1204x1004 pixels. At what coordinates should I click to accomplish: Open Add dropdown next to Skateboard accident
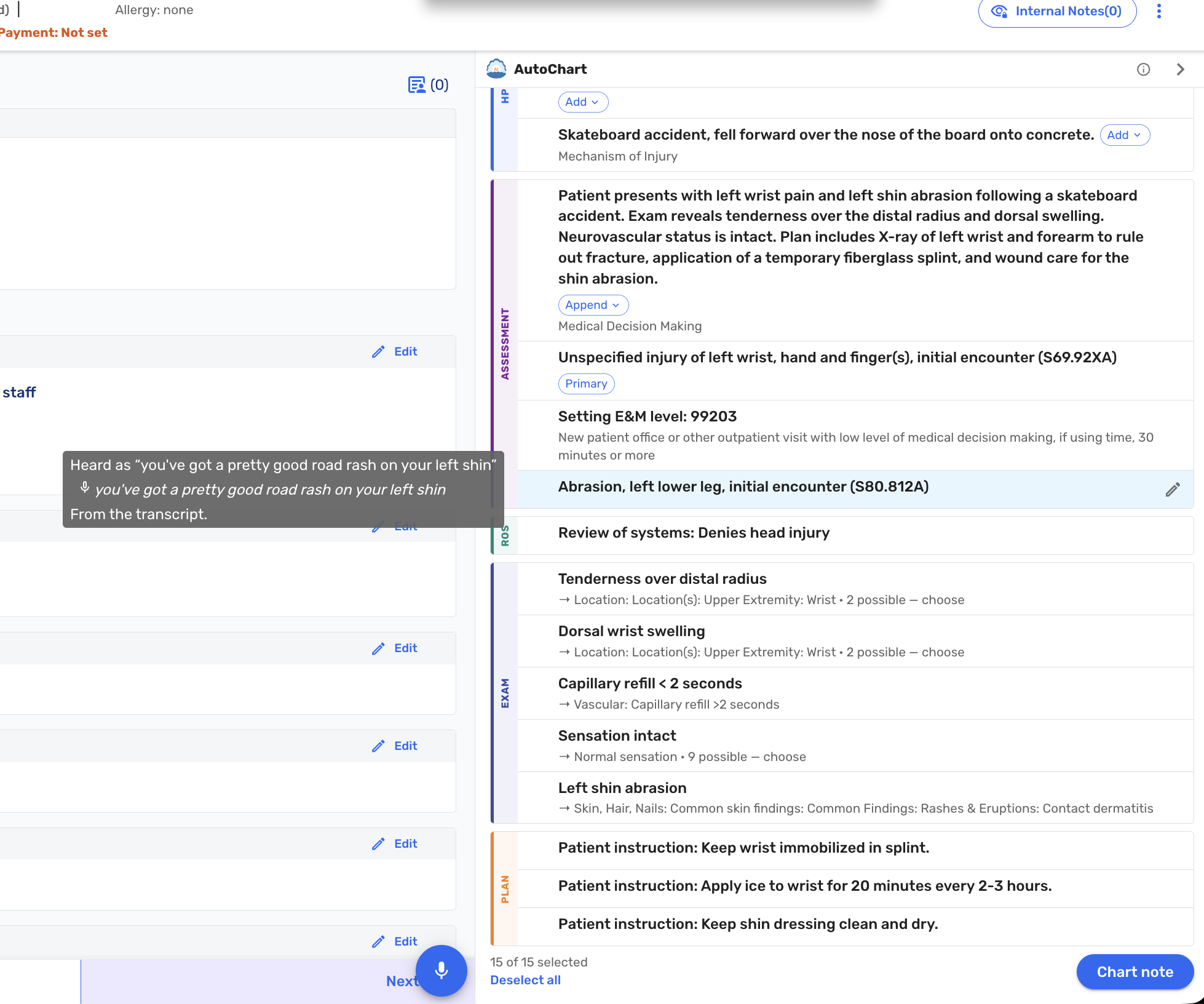(x=1125, y=135)
